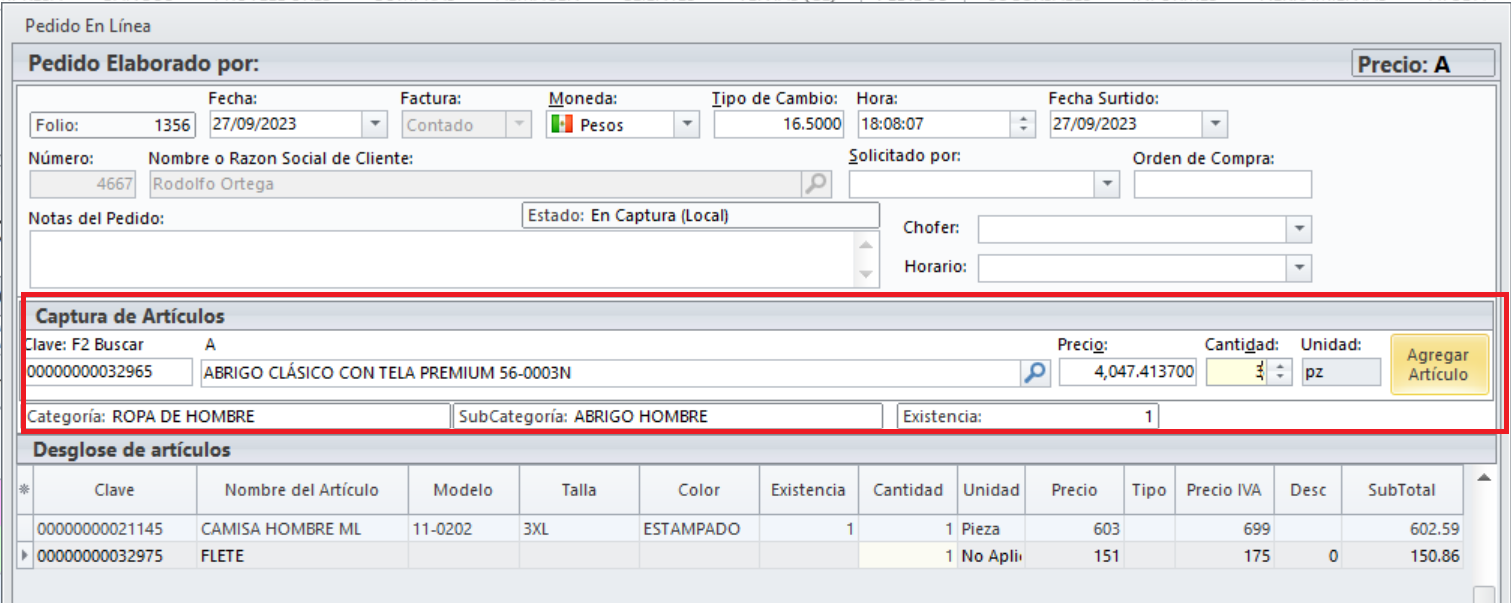Viewport: 1511px width, 603px height.
Task: Click the asterisk corner cell of grid
Action: click(x=24, y=490)
